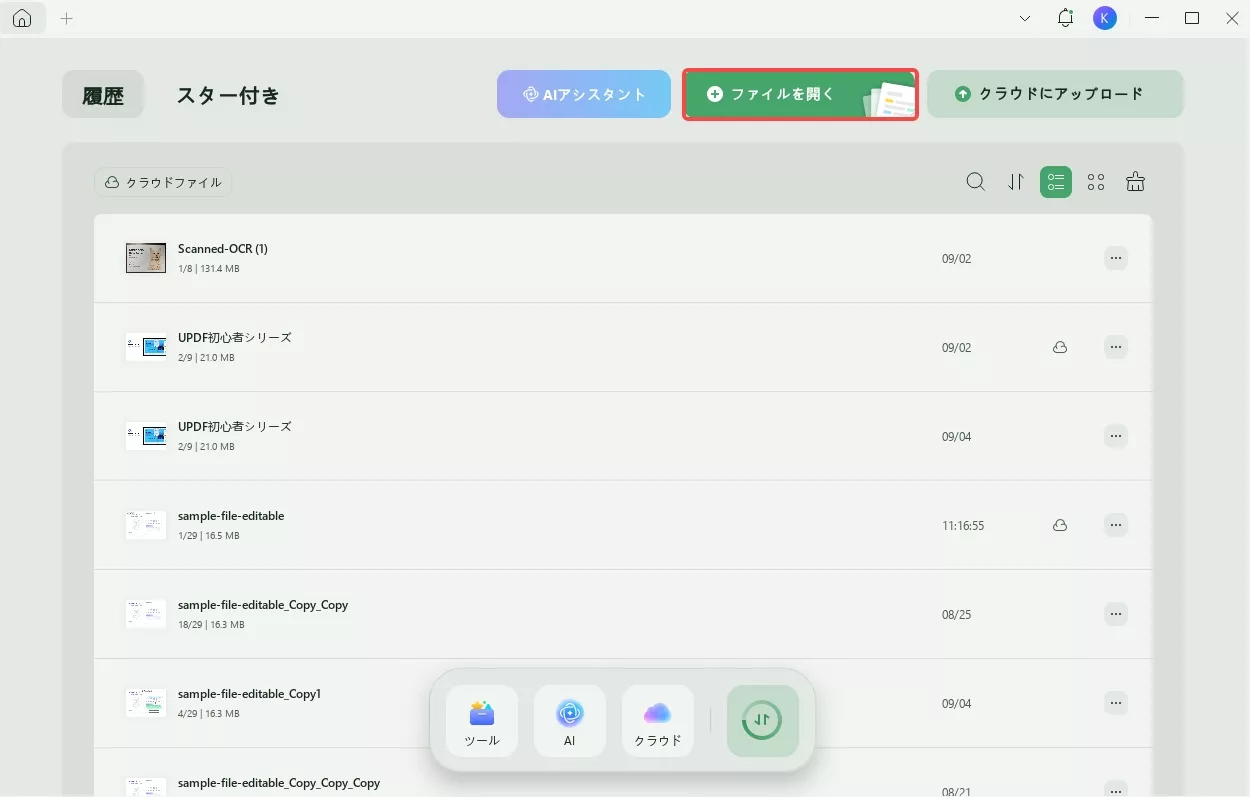Screen dimensions: 1250x797
Task: Select file name sample-file-editable_Copy_Copy_Copy
Action: 279,783
